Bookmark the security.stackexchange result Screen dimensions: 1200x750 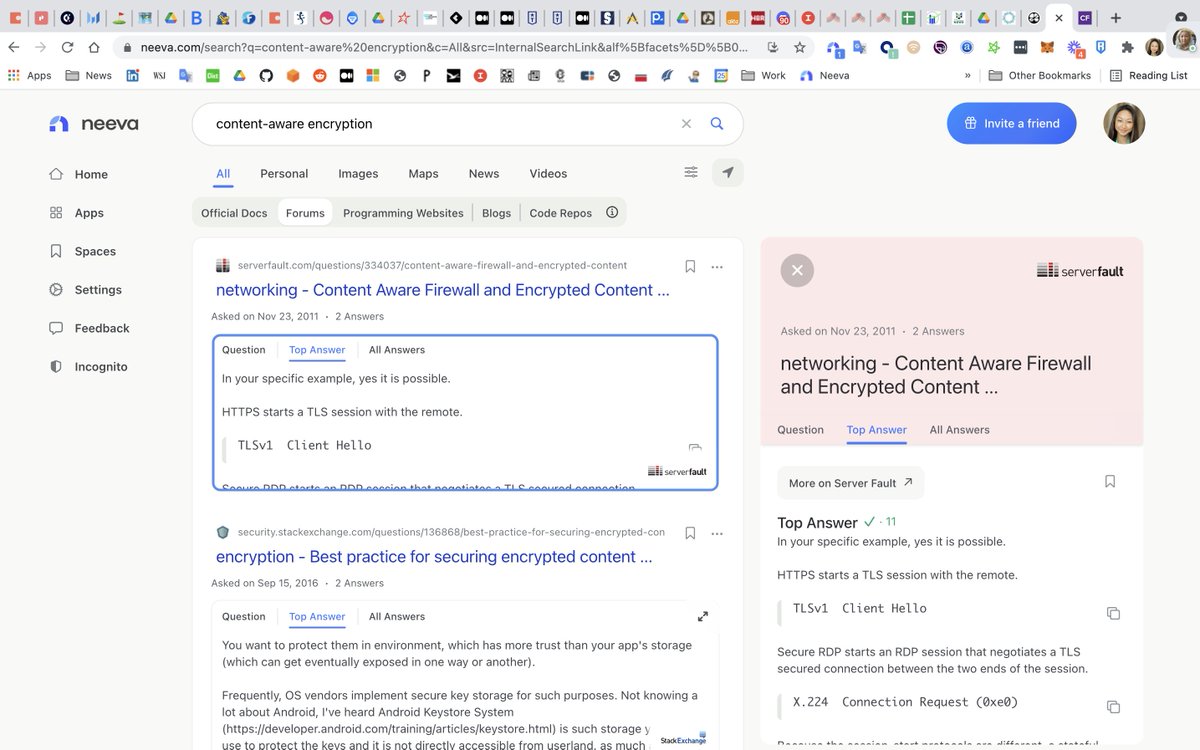(x=690, y=533)
